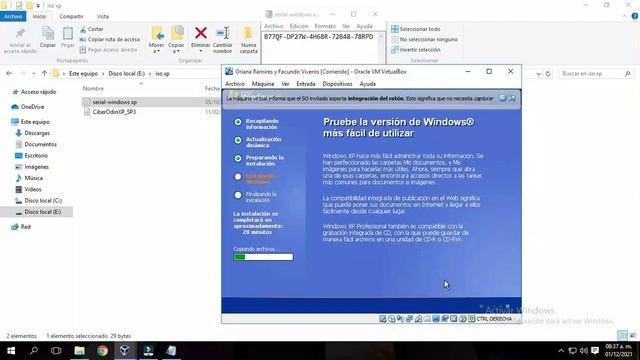640x360 pixels.
Task: Open the volume control in system tray
Action: (x=584, y=351)
